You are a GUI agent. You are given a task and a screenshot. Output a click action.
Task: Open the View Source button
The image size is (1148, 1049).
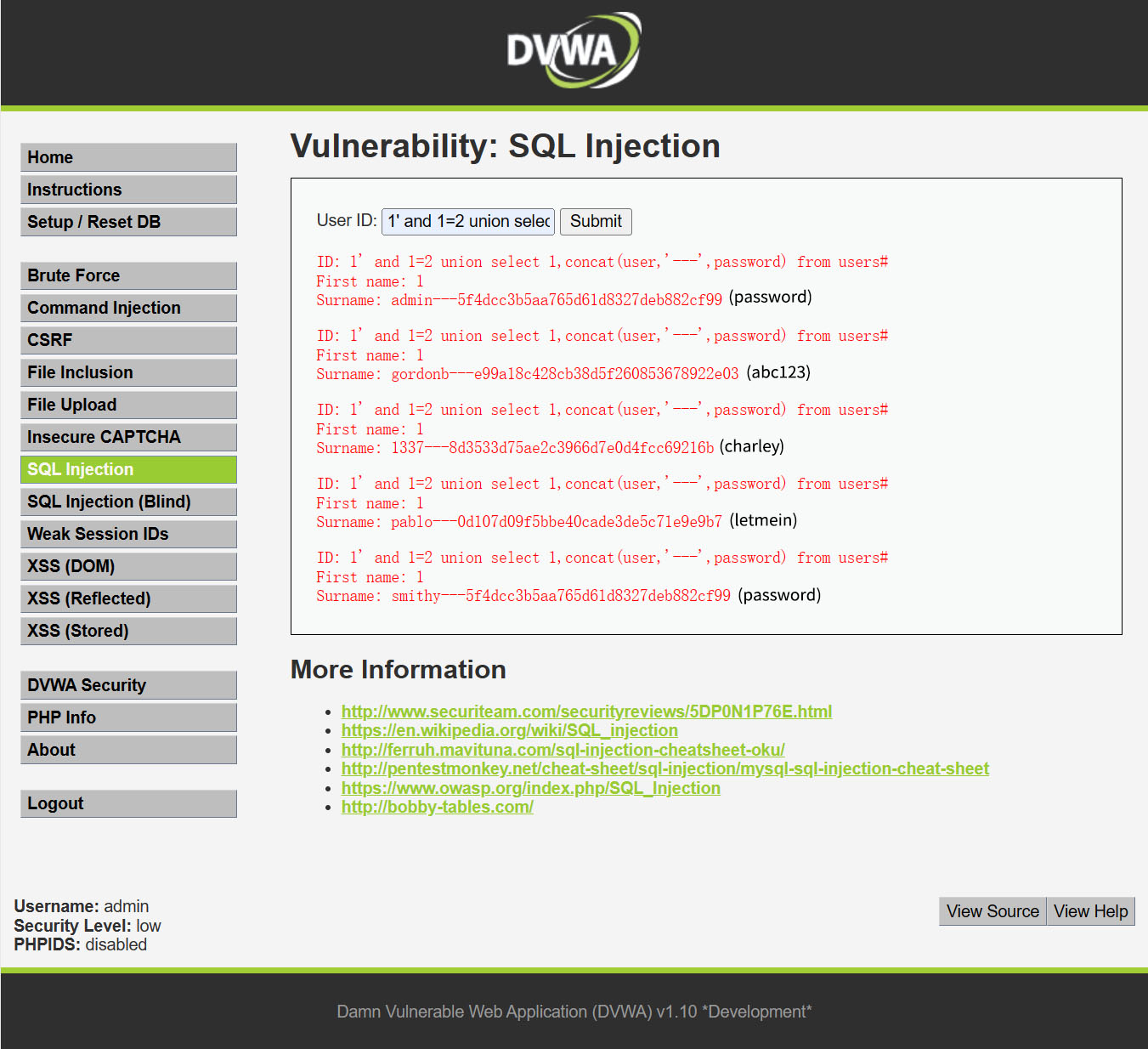(992, 911)
